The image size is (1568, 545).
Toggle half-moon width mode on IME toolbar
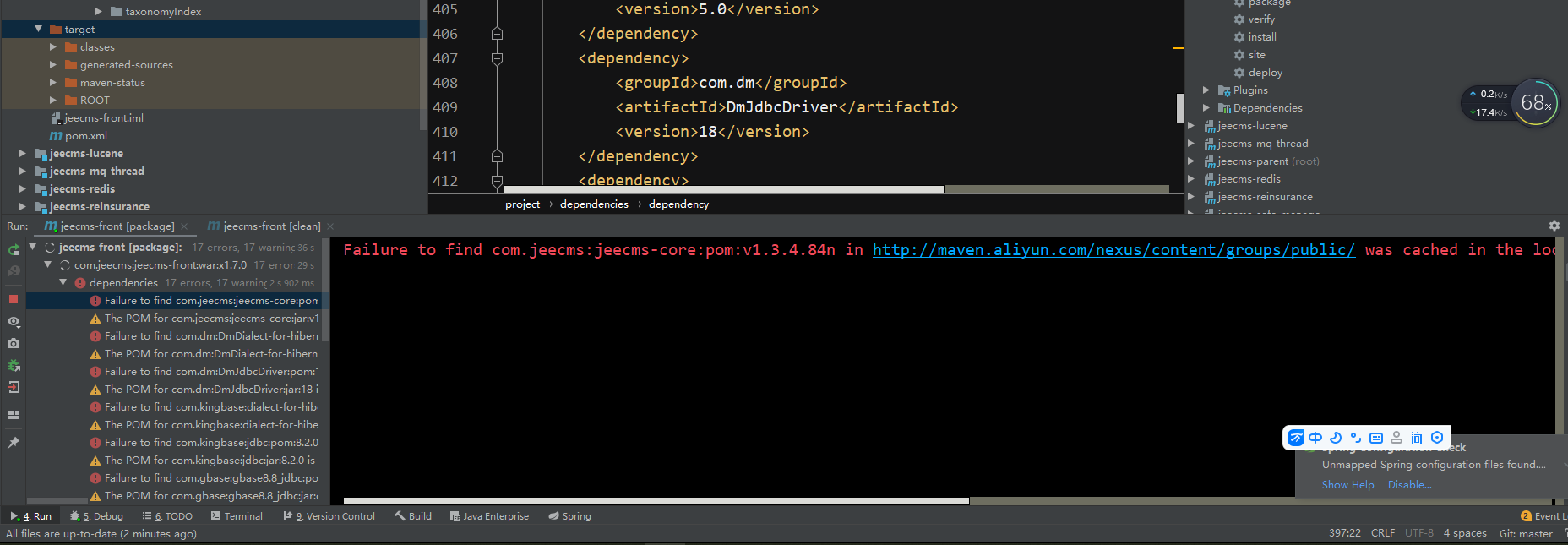[x=1336, y=438]
